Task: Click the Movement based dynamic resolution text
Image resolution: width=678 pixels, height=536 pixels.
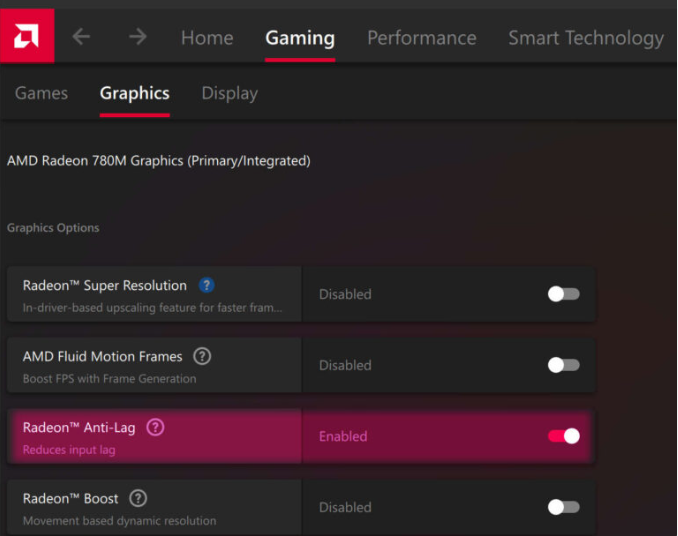Action: [119, 520]
